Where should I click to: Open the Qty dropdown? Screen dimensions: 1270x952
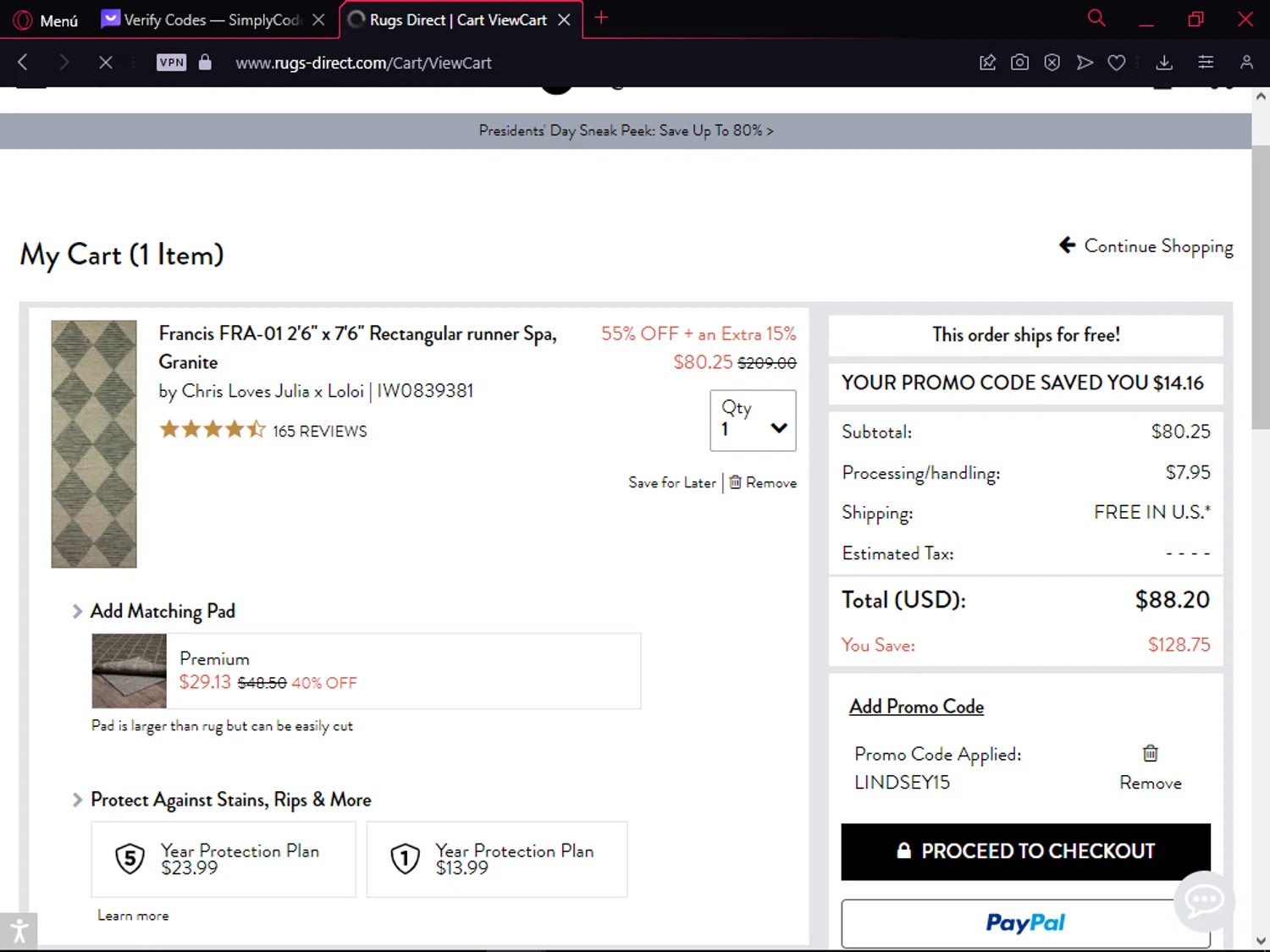[x=753, y=420]
